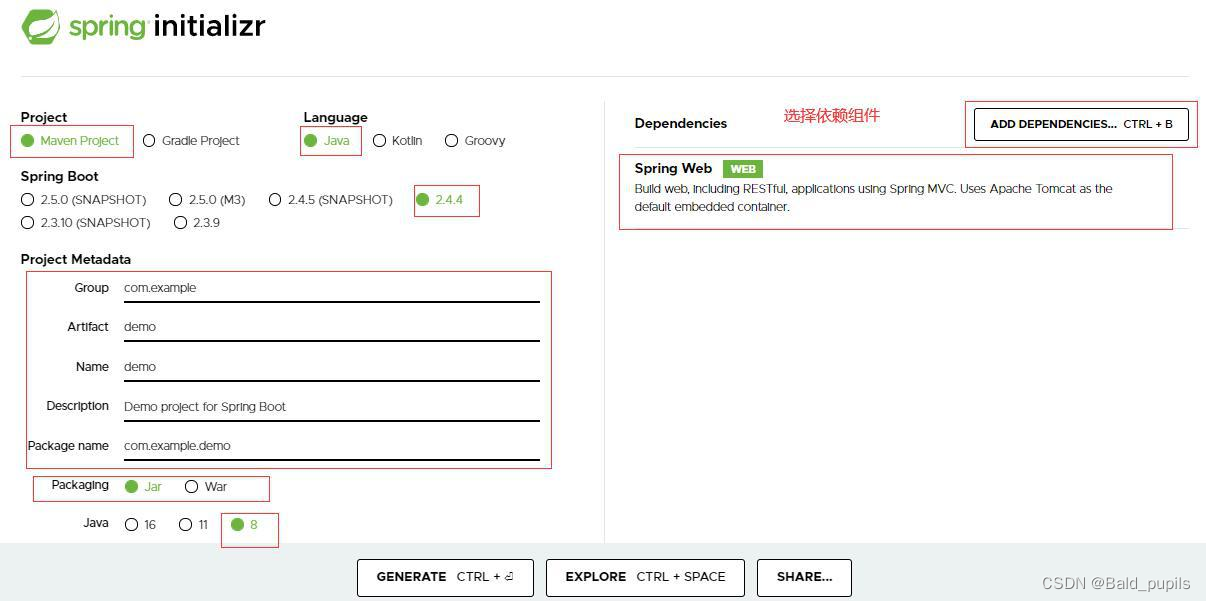
Task: Click the Spring Boot section heading
Action: click(x=60, y=176)
